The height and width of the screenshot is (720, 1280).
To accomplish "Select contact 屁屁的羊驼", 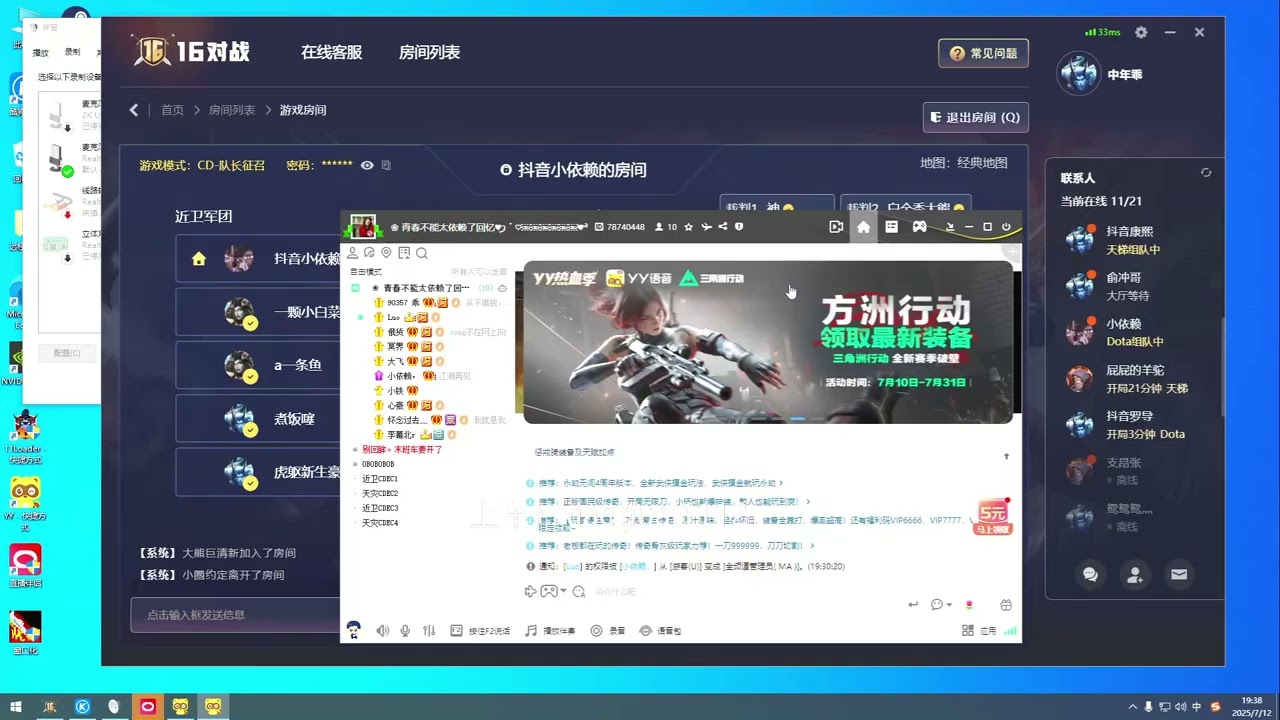I will [1135, 379].
